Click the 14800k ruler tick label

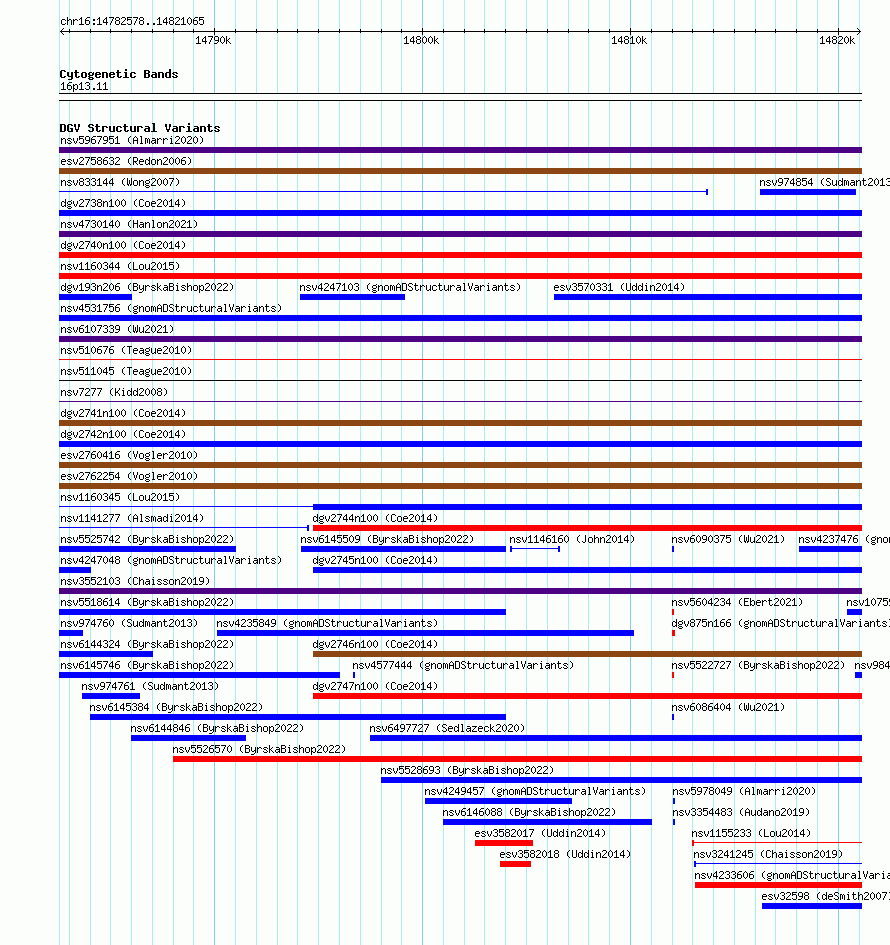421,40
